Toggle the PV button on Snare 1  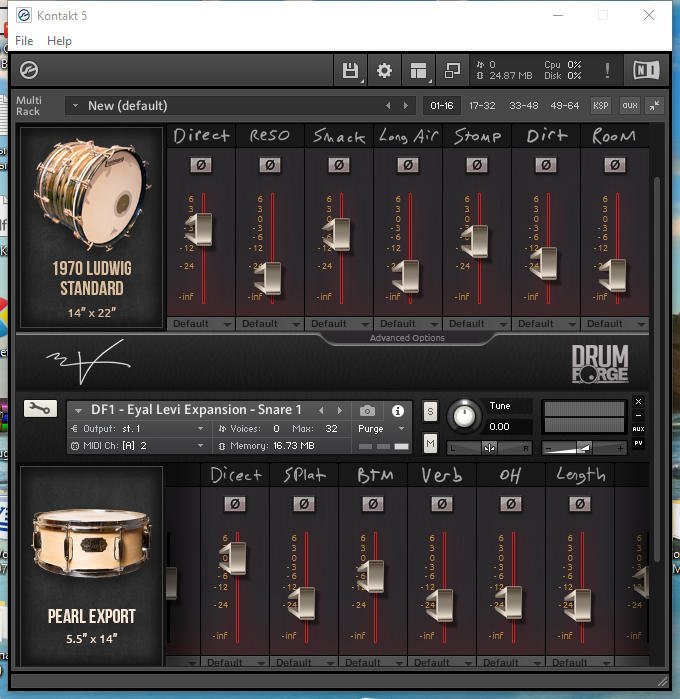[639, 443]
